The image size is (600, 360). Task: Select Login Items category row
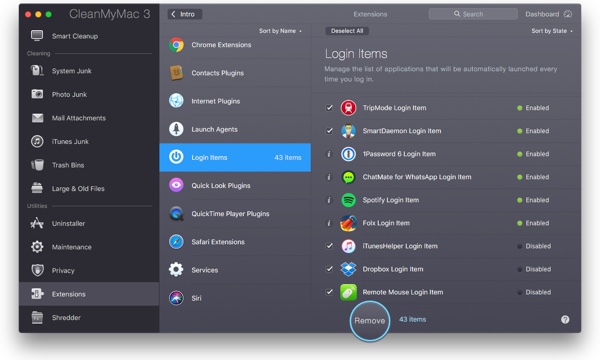pyautogui.click(x=235, y=157)
